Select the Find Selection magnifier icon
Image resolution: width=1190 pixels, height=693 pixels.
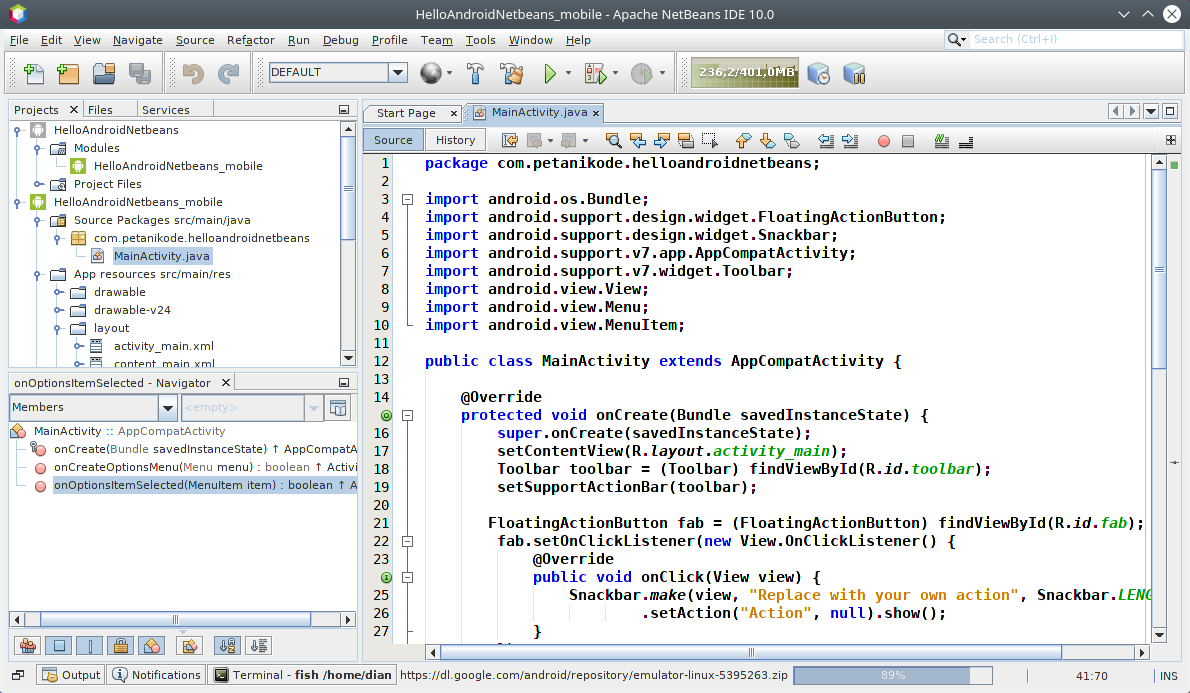(612, 141)
